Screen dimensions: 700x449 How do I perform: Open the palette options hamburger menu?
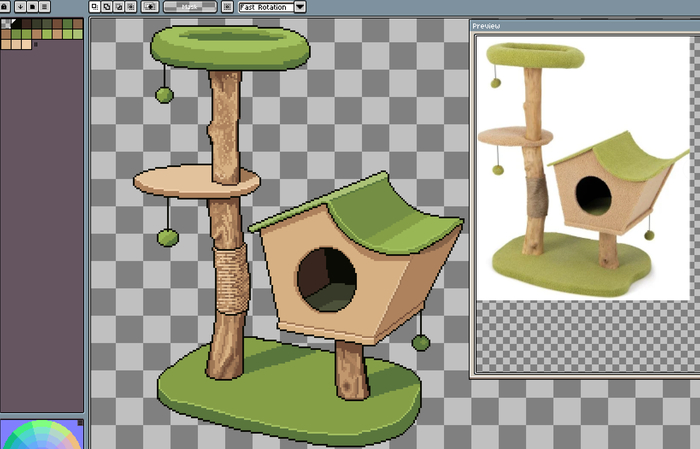click(x=45, y=7)
